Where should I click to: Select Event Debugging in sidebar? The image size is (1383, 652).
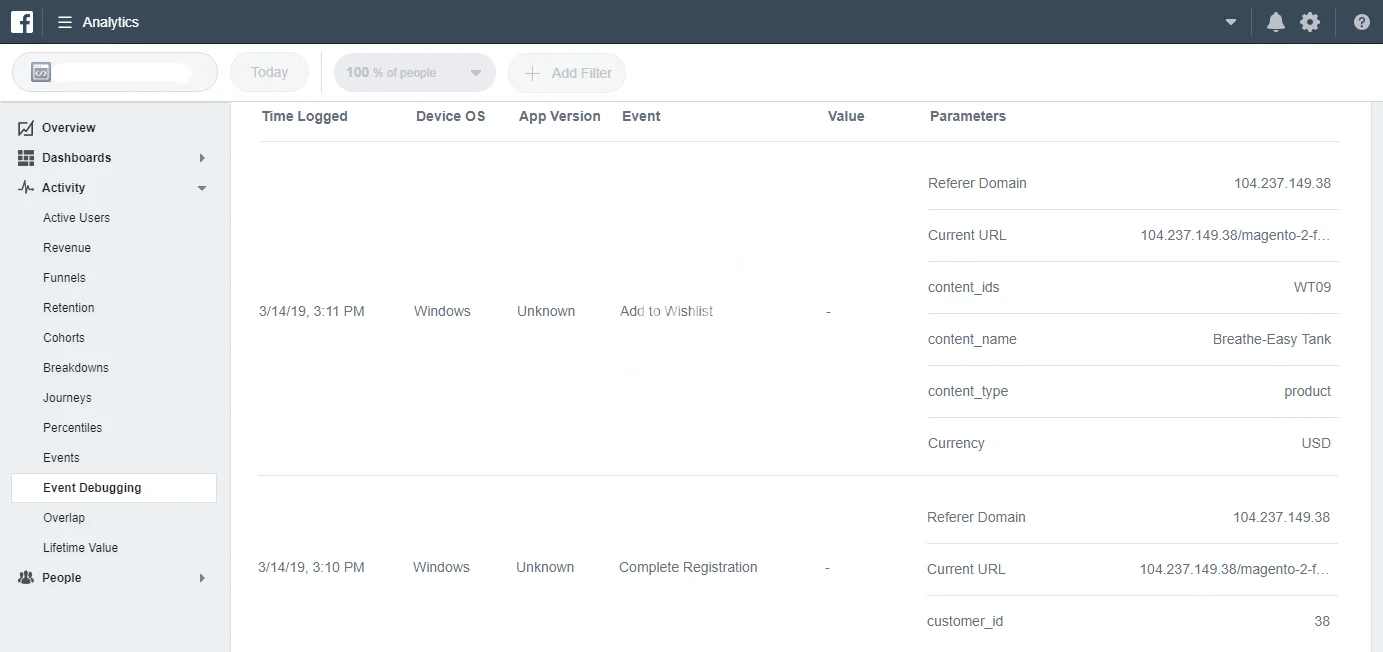click(x=92, y=488)
